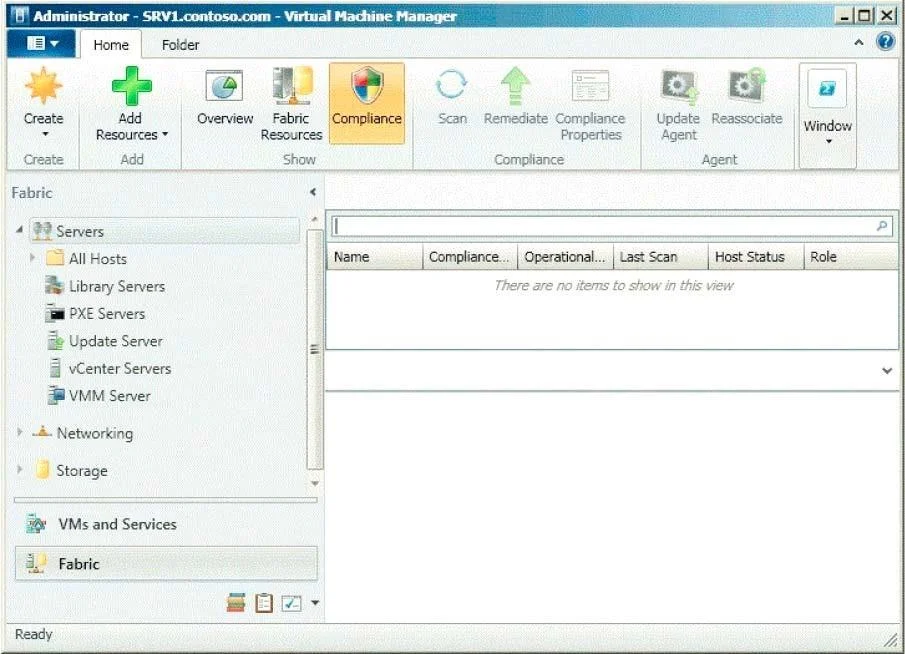Image resolution: width=905 pixels, height=654 pixels.
Task: Expand the details pane chevron
Action: [887, 371]
